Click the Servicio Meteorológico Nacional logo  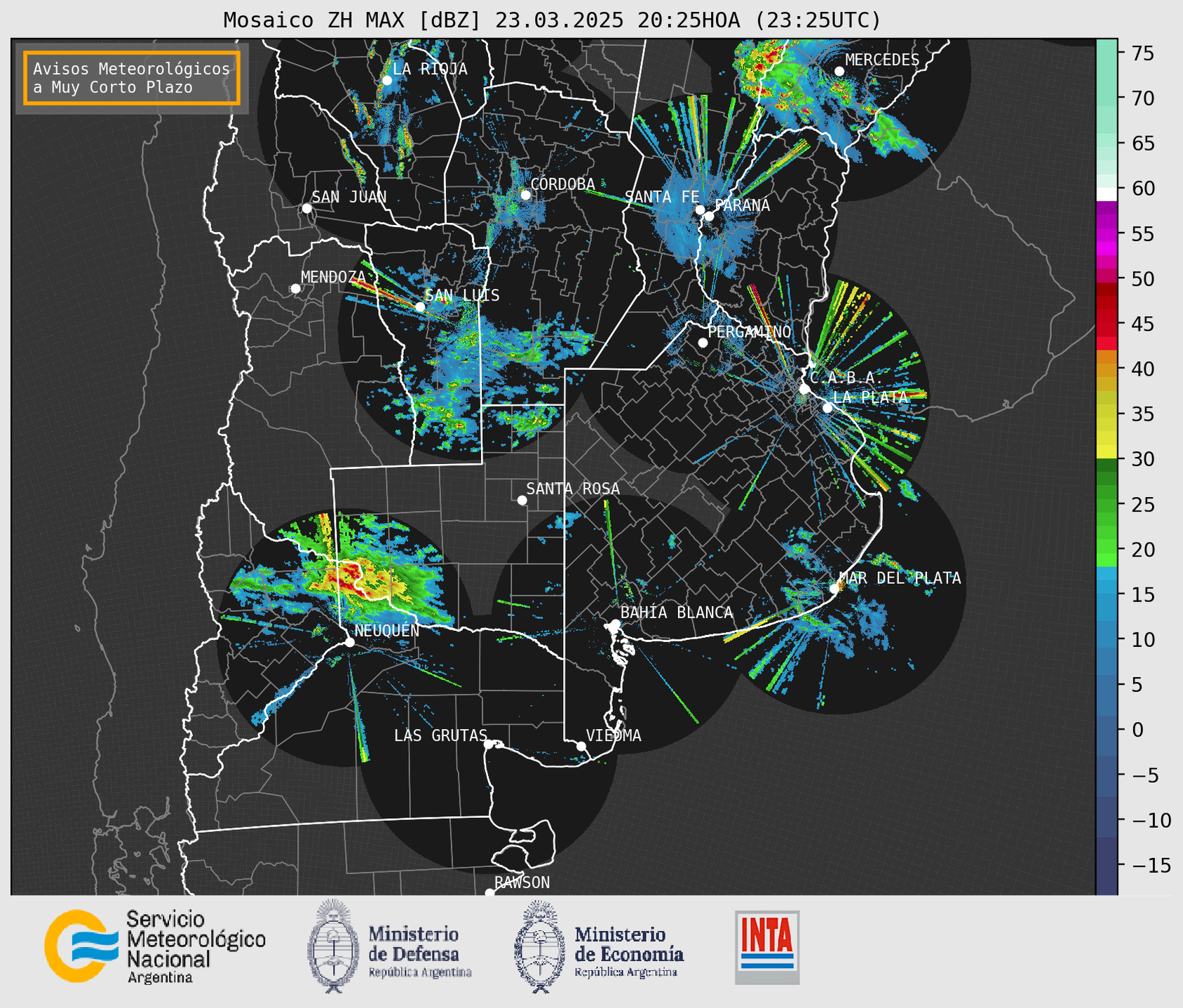point(155,946)
